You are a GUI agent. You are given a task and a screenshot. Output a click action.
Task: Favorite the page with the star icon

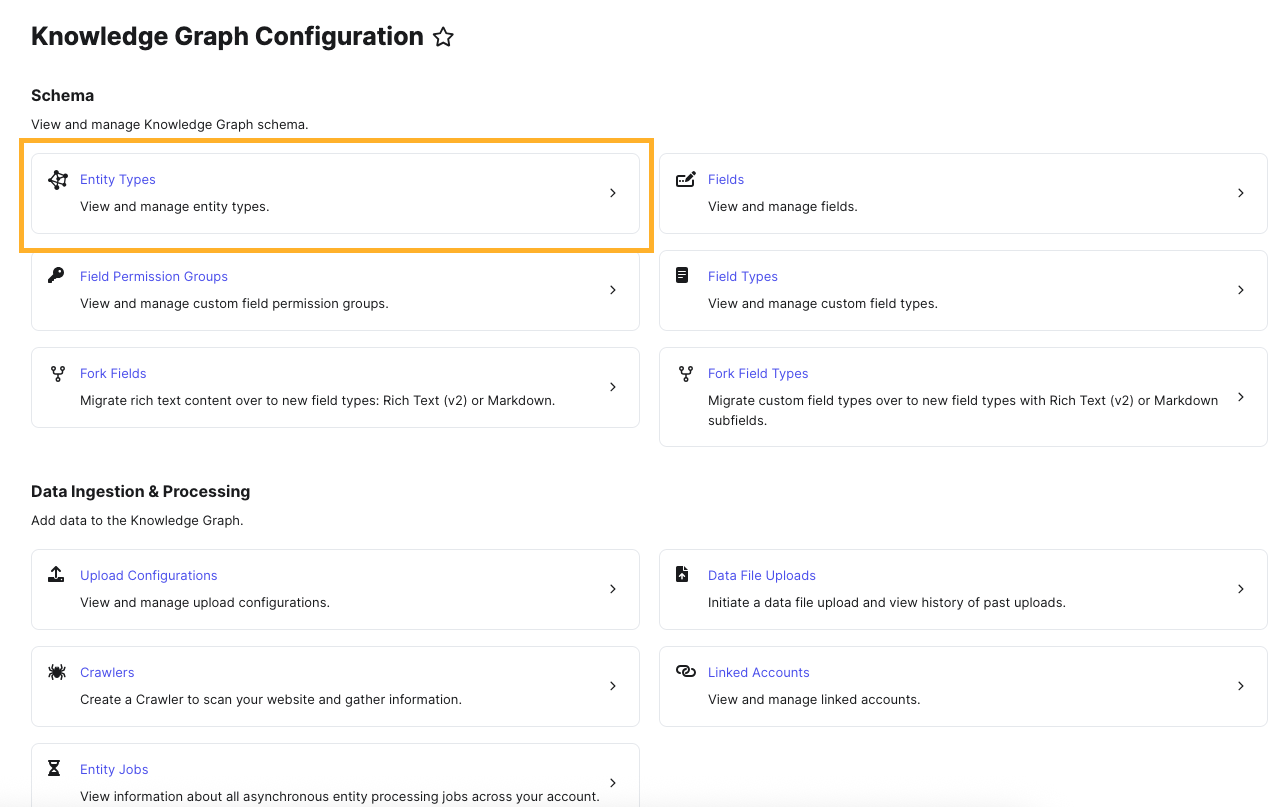click(x=443, y=38)
